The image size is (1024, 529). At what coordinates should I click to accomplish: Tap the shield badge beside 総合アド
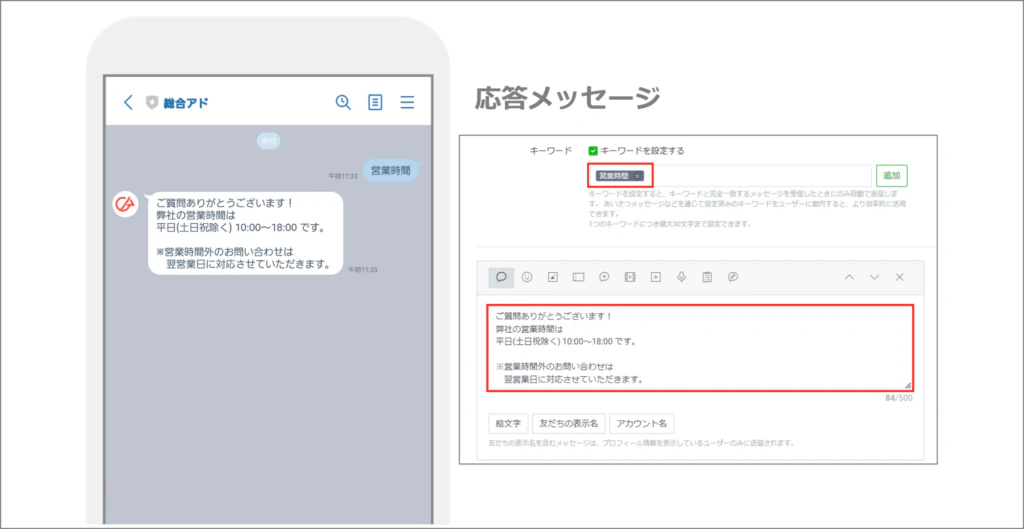[x=152, y=103]
